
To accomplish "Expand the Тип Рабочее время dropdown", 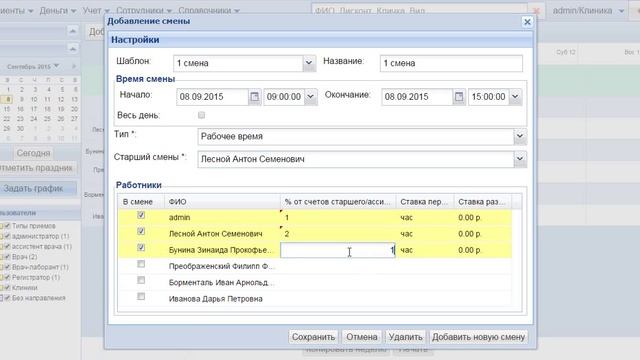I will pyautogui.click(x=520, y=136).
